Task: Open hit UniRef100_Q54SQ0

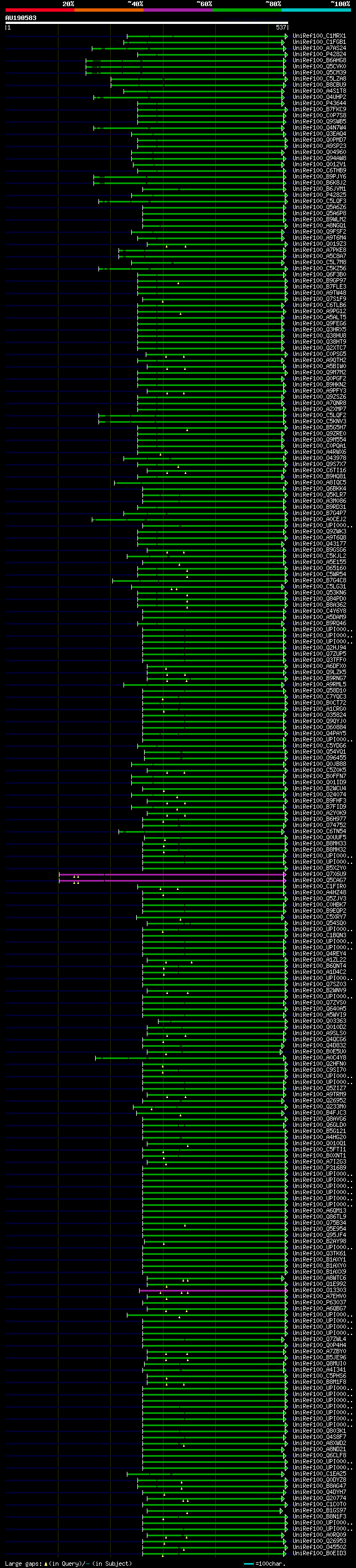Action: pos(319,923)
